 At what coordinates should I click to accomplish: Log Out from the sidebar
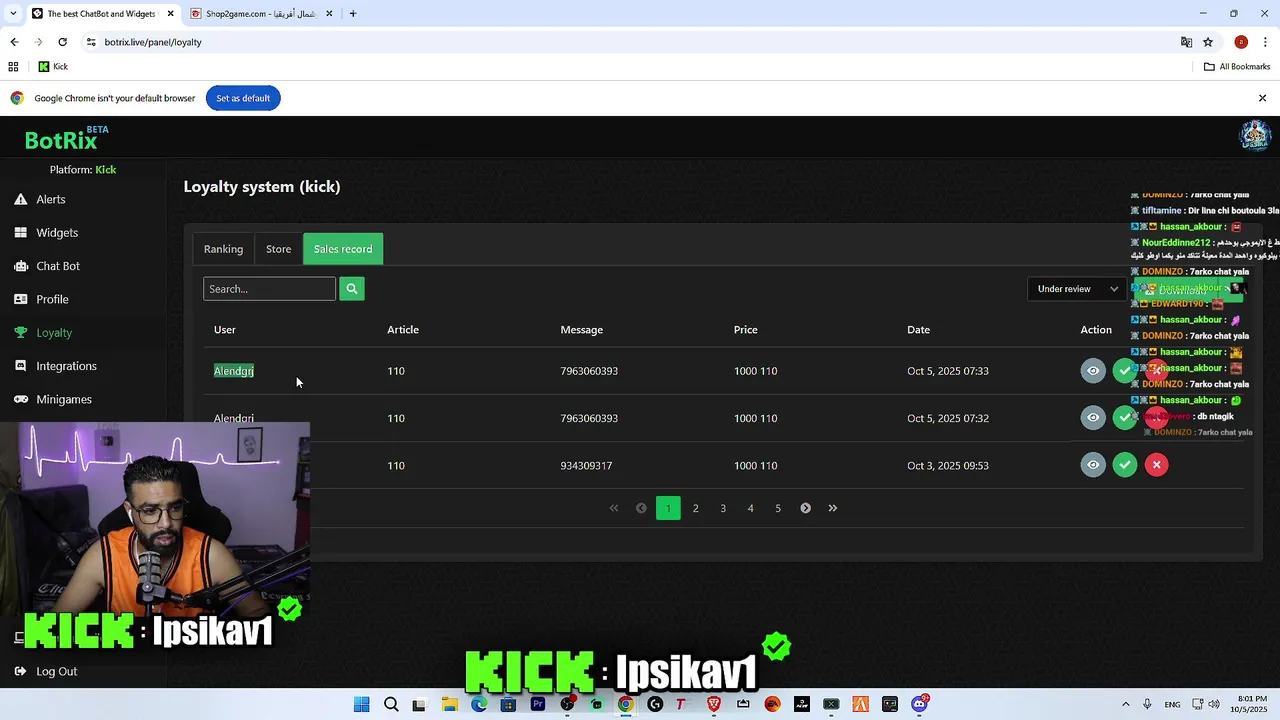pos(56,671)
